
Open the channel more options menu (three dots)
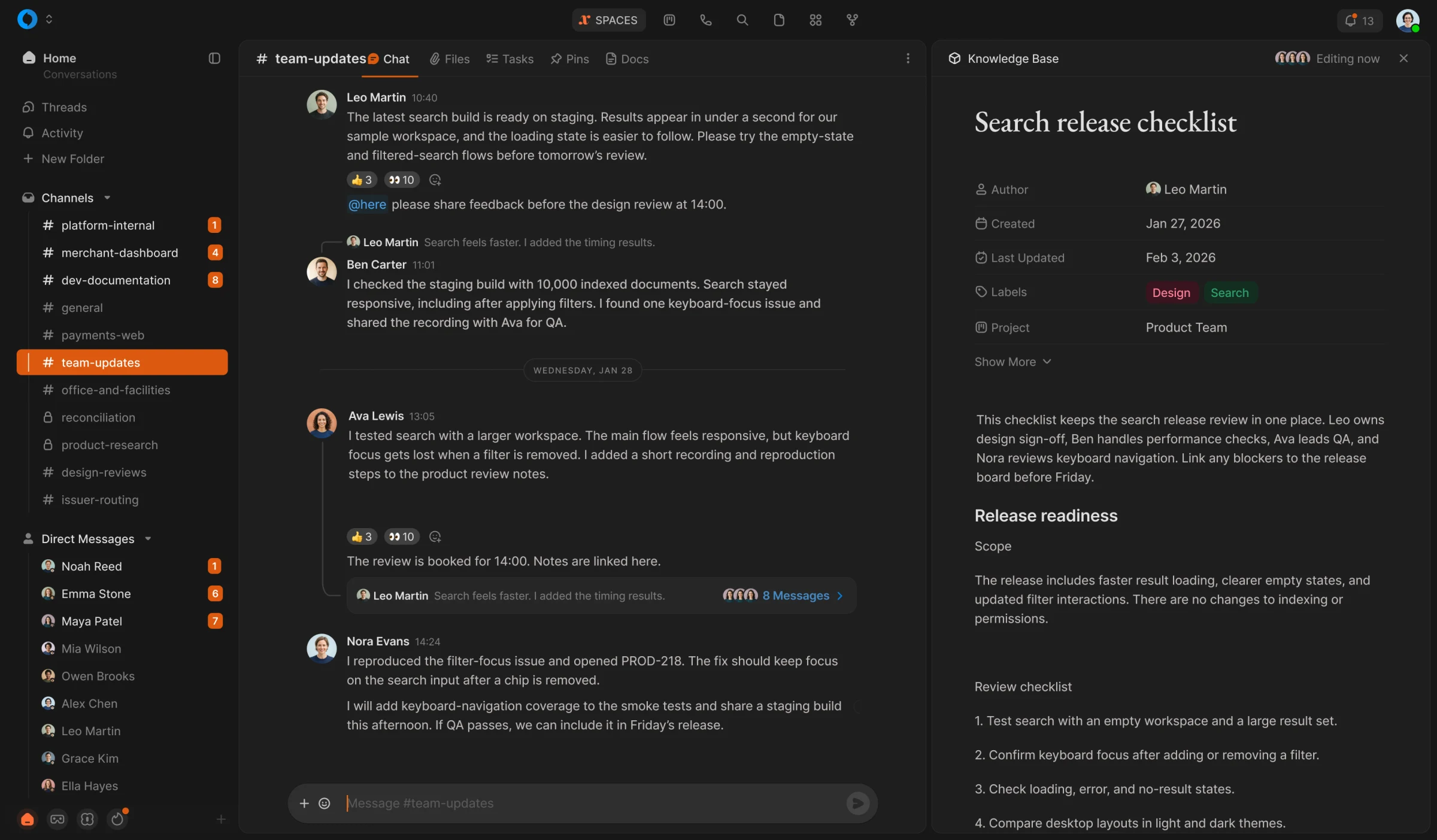pyautogui.click(x=908, y=58)
